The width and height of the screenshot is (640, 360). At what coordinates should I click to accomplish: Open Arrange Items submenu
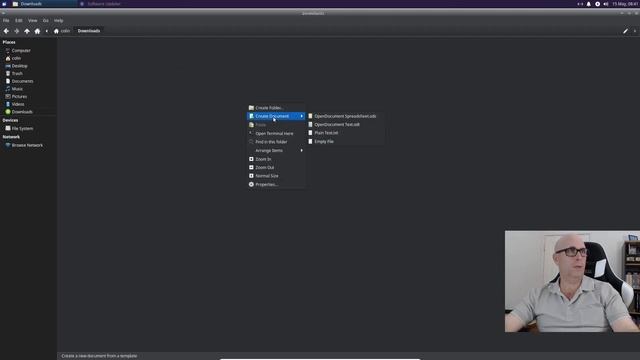pyautogui.click(x=276, y=151)
